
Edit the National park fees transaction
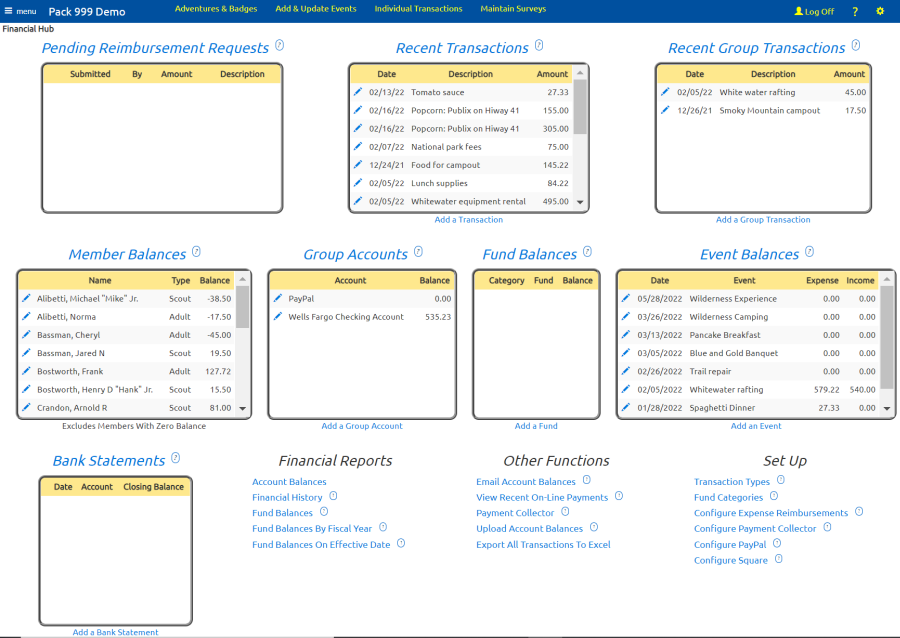click(358, 146)
